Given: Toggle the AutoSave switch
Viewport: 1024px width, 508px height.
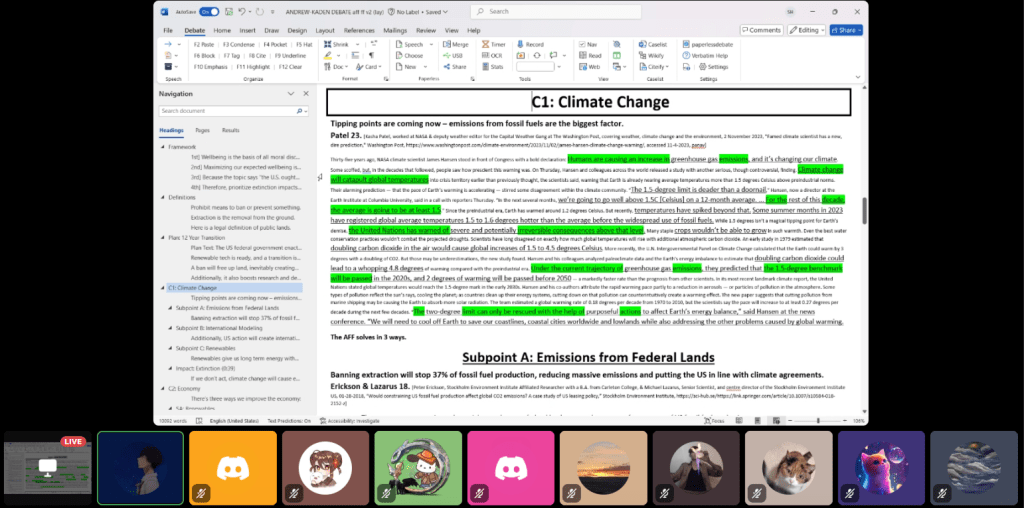Looking at the screenshot, I should (209, 12).
